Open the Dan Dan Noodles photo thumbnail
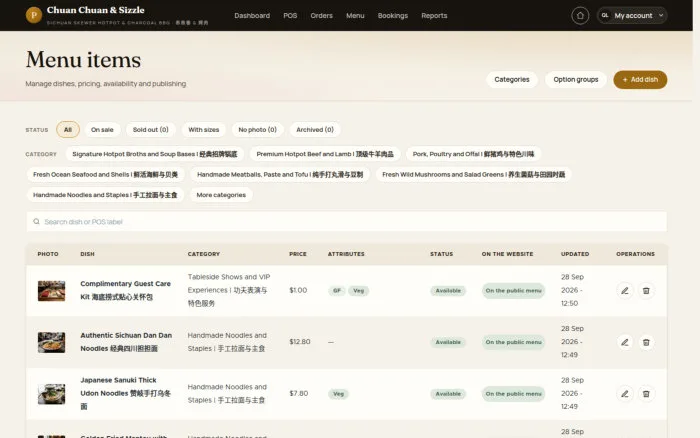Viewport: 700px width, 438px height. 51,342
